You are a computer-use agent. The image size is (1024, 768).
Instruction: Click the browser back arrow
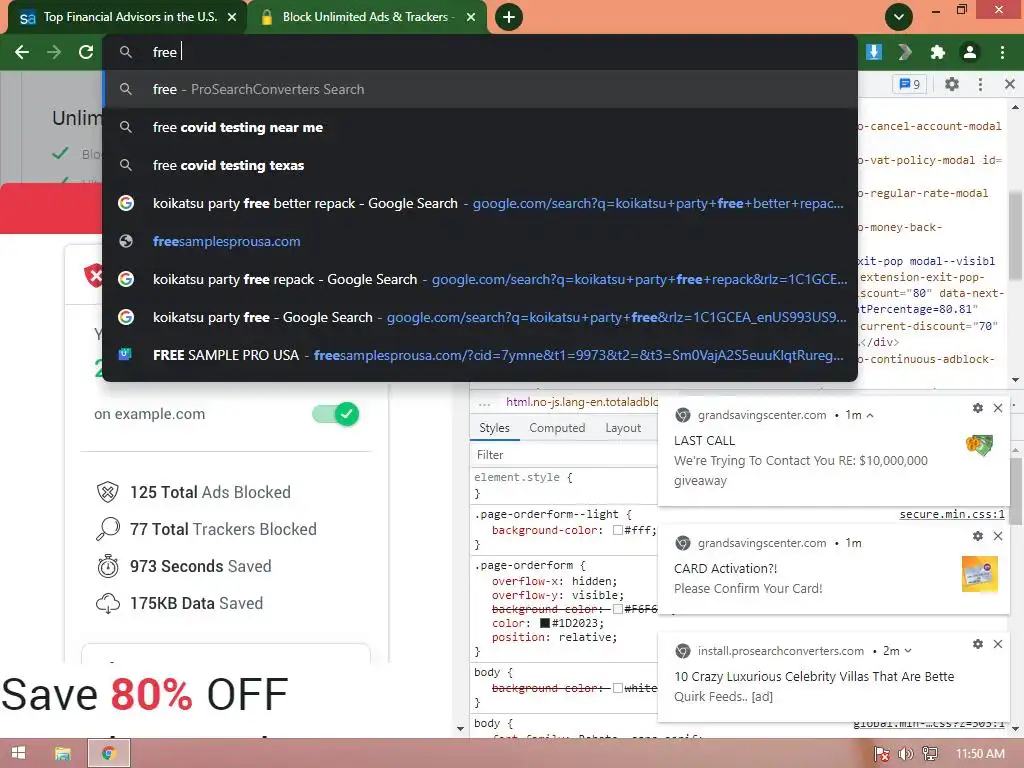22,52
